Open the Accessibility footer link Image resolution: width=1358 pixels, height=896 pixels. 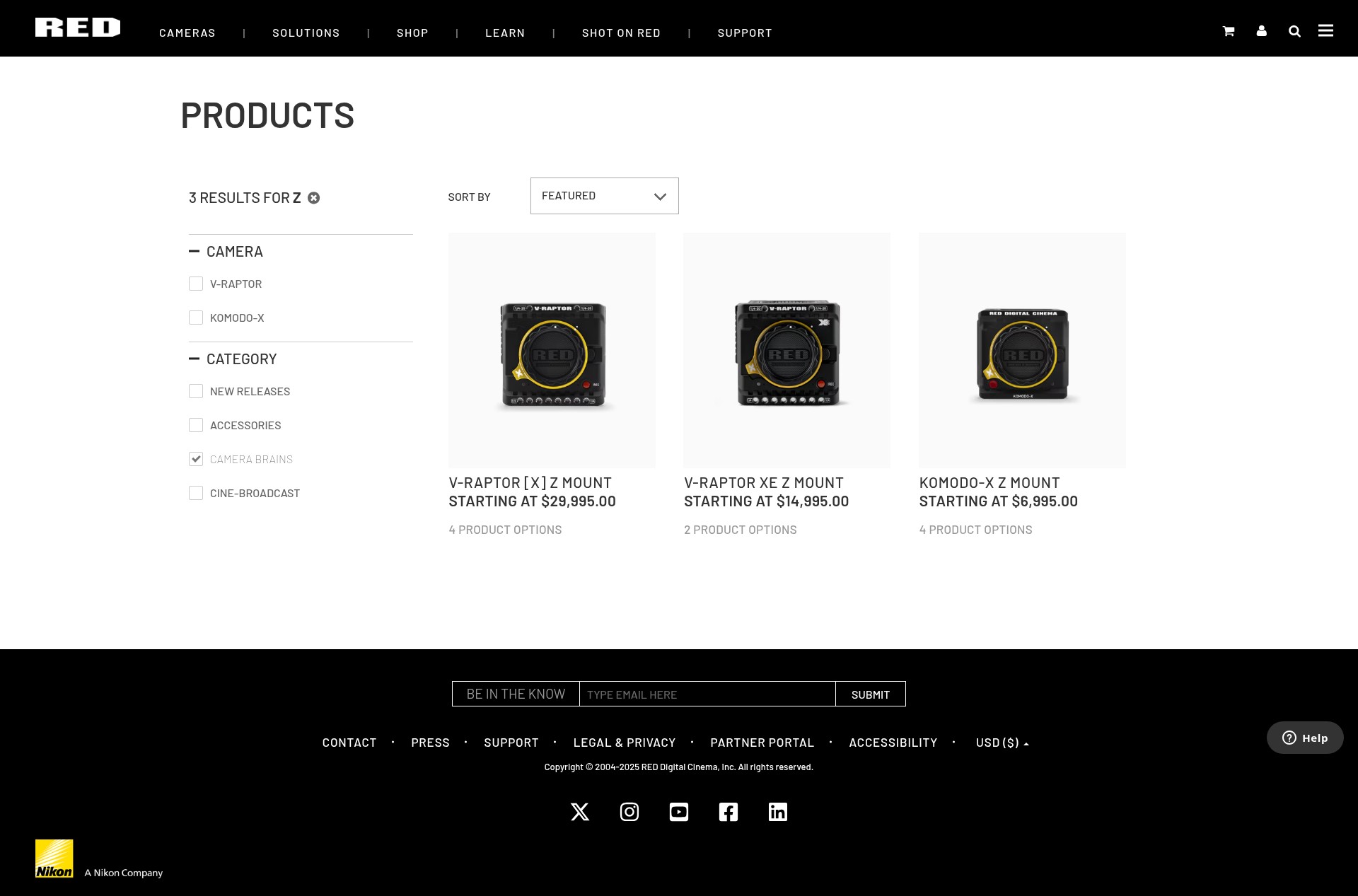pos(893,743)
